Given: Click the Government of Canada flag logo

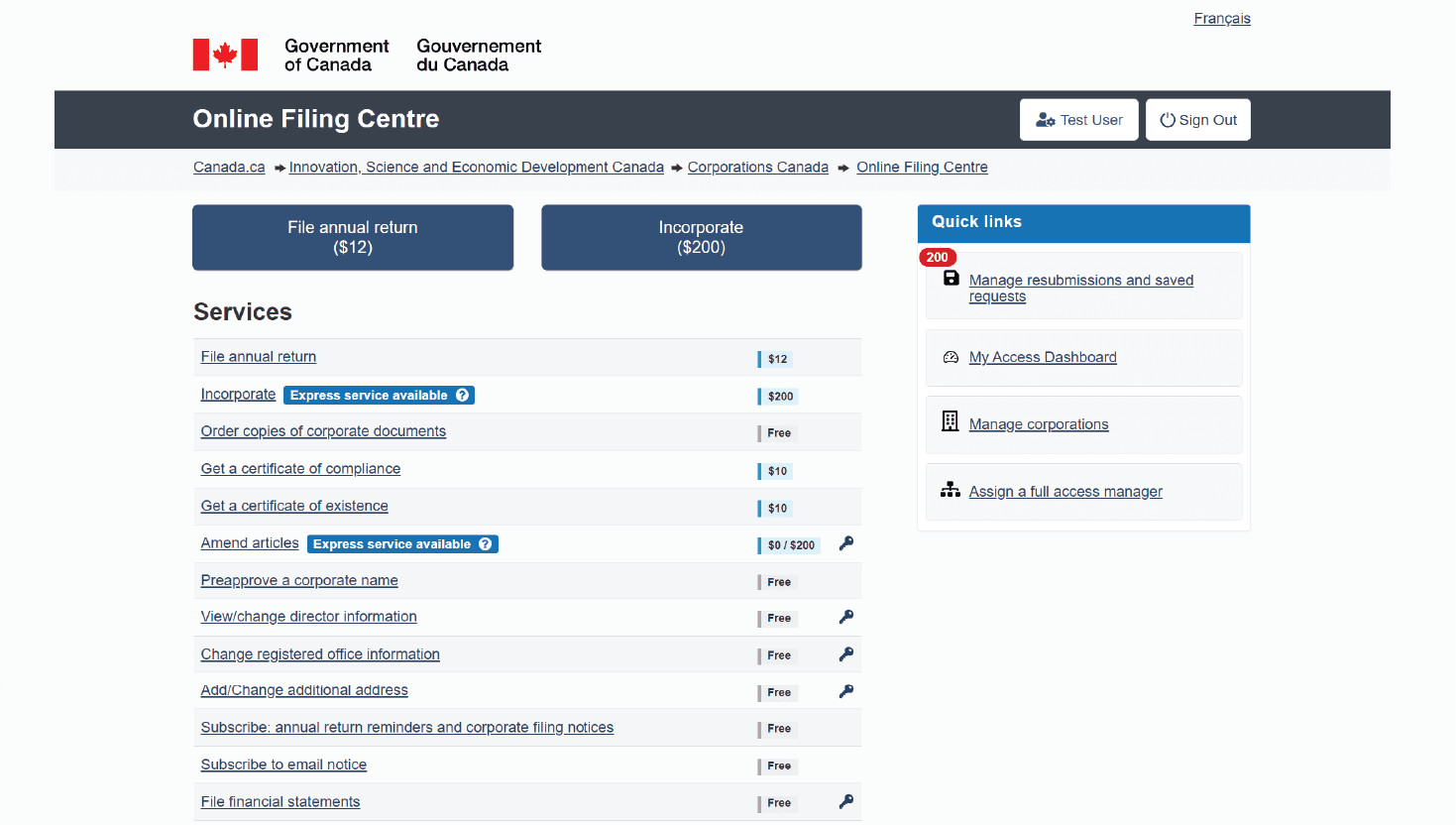Looking at the screenshot, I should coord(225,55).
